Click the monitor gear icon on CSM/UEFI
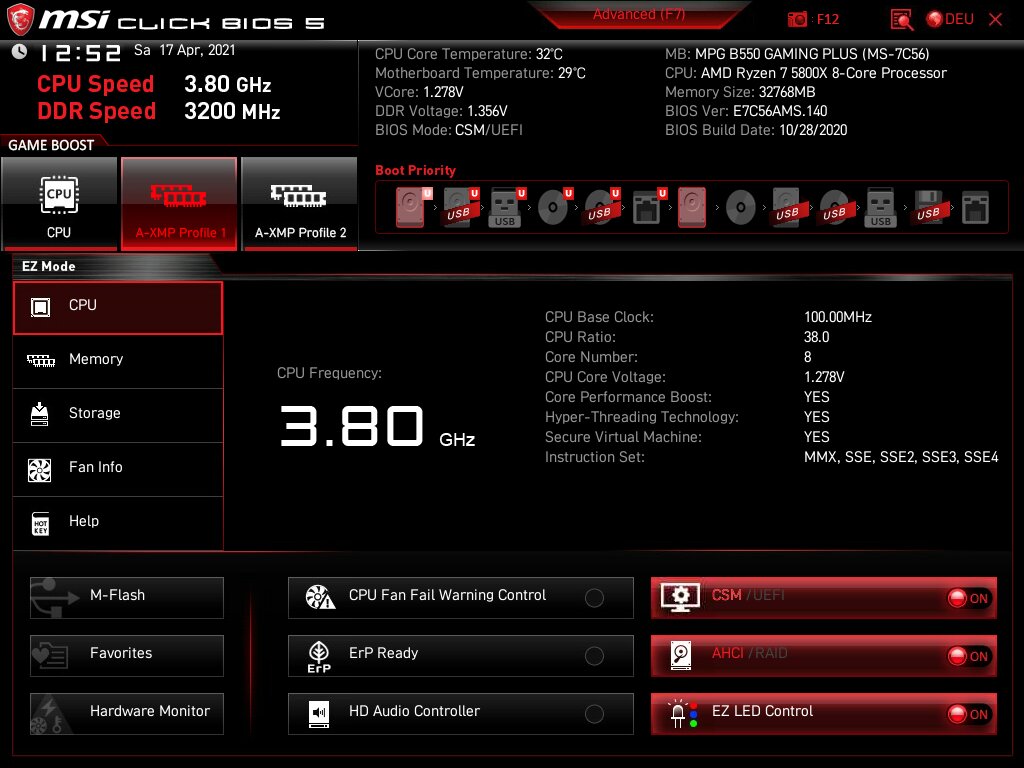 (680, 597)
